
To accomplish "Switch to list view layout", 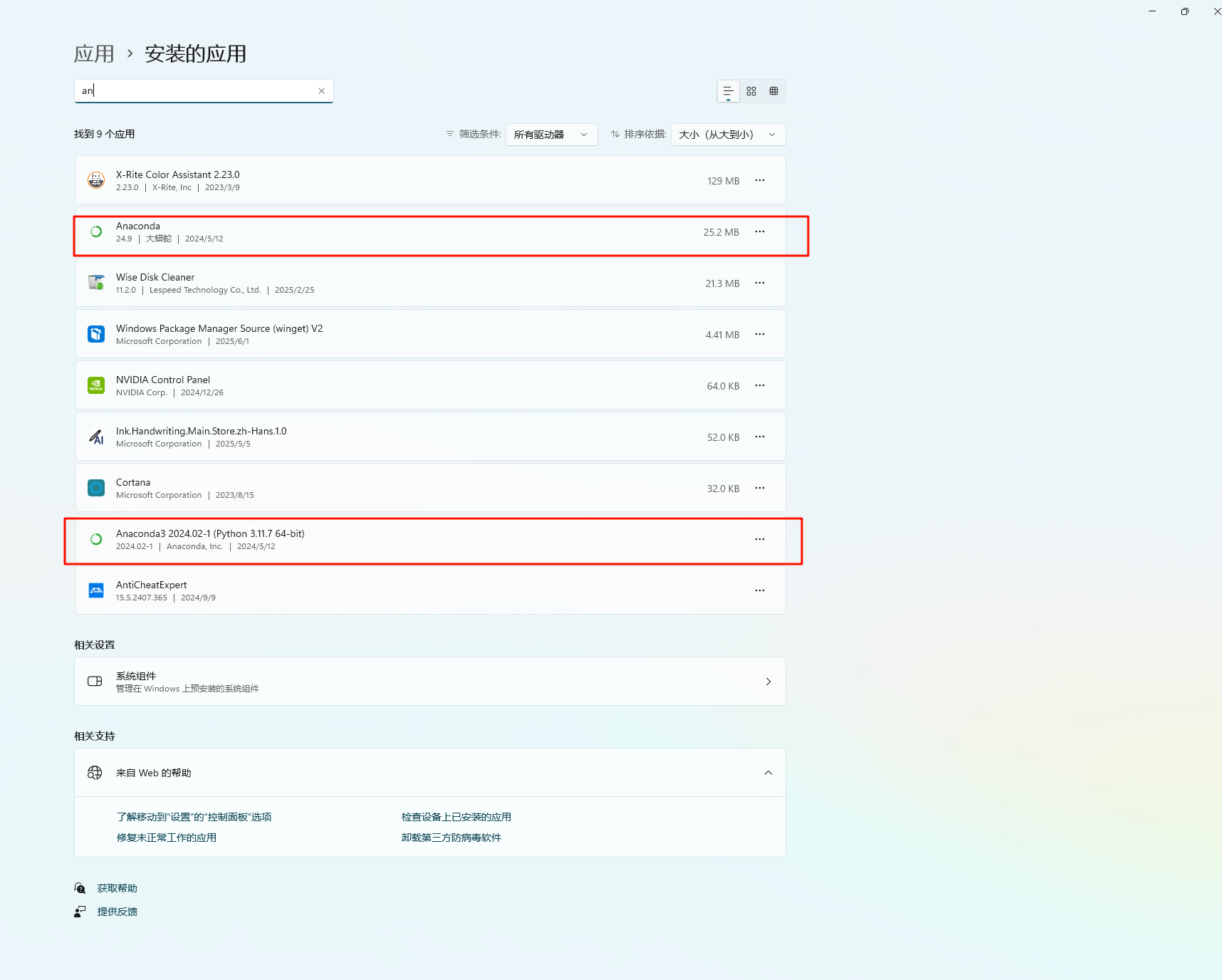I will [x=728, y=91].
